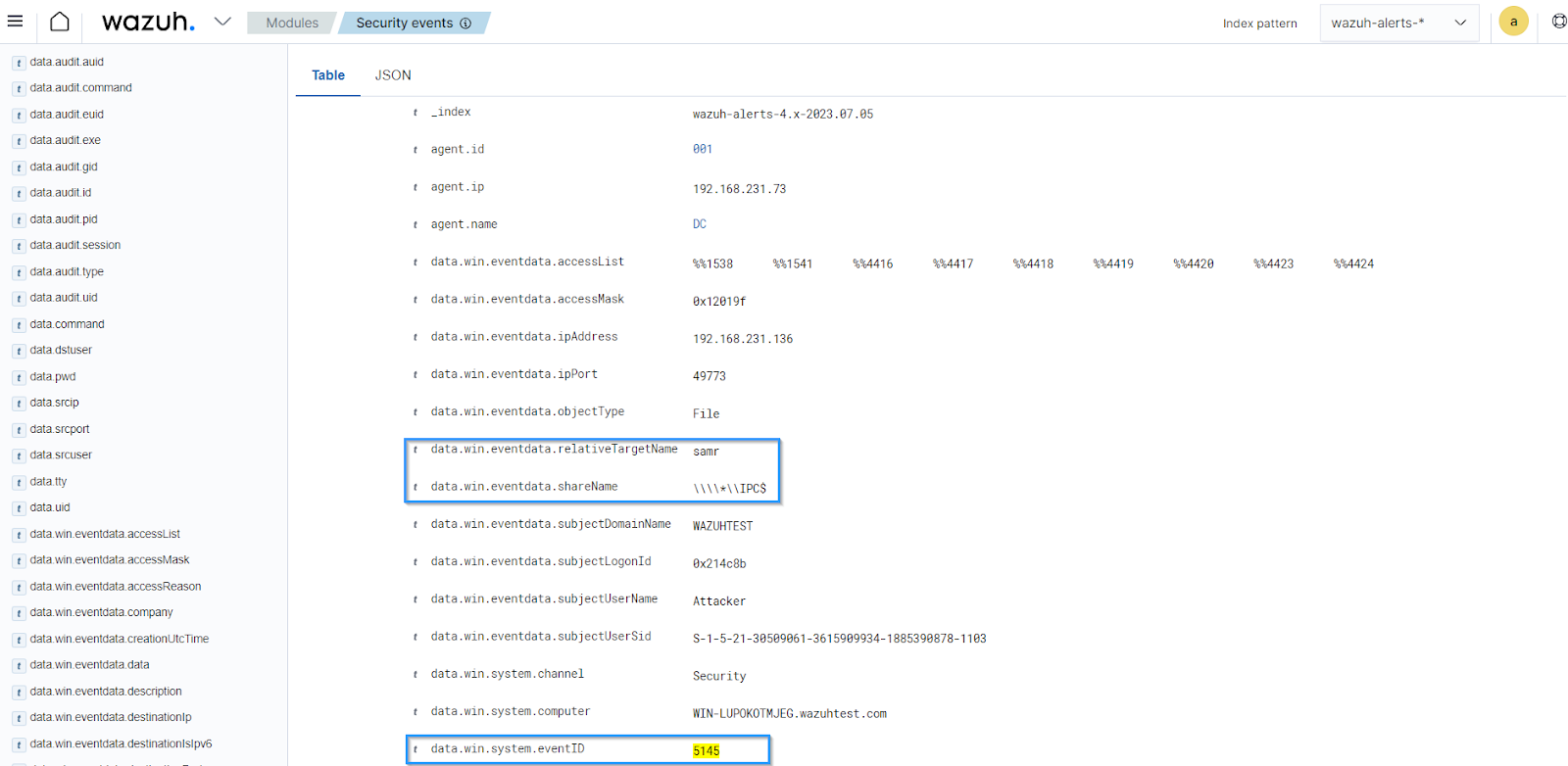Select data.srcport field in sidebar
1568x766 pixels.
point(60,429)
